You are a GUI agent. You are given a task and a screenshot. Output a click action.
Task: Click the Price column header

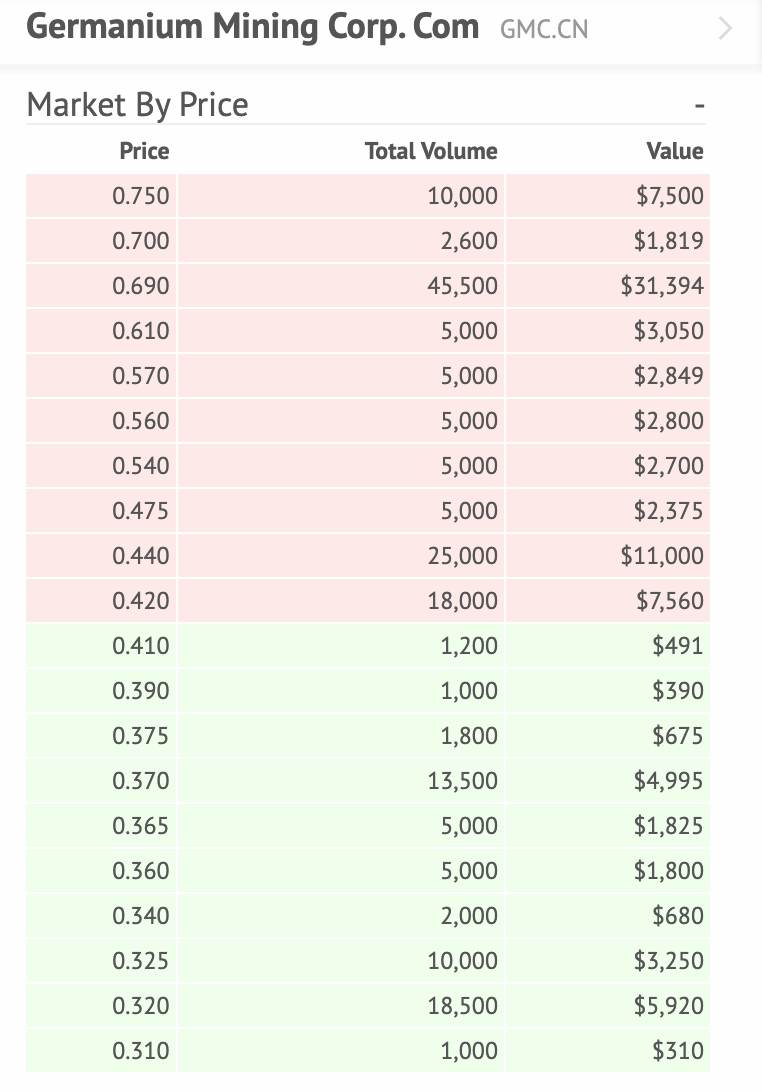coord(144,151)
